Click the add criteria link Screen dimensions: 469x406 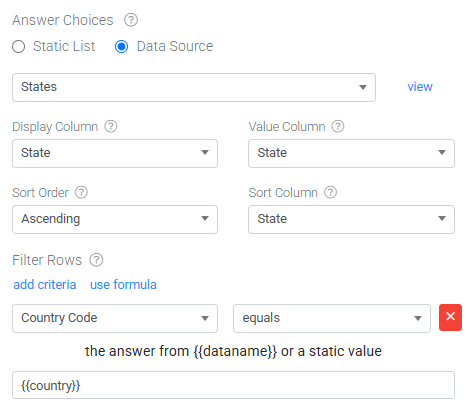(x=45, y=285)
